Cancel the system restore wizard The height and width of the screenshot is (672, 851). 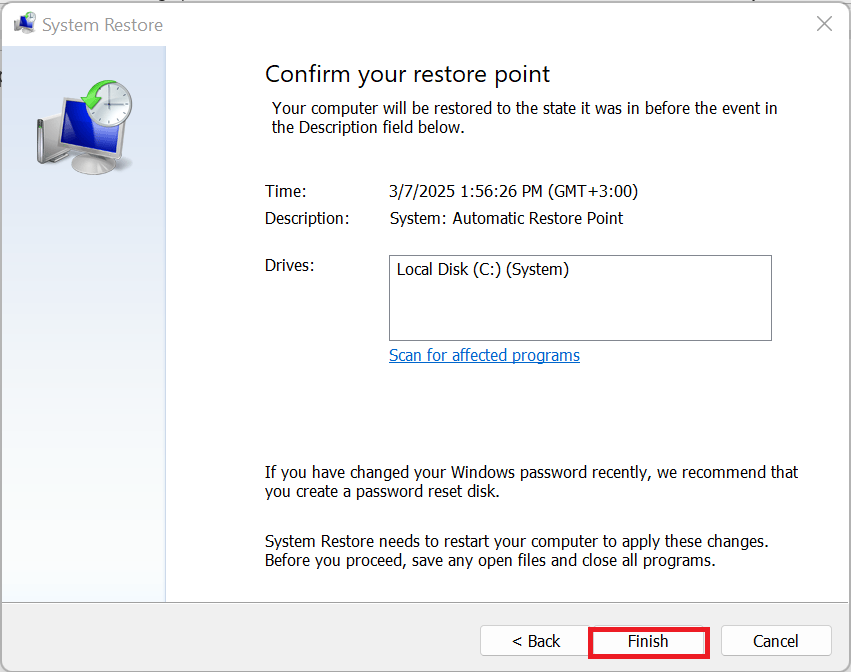[776, 641]
